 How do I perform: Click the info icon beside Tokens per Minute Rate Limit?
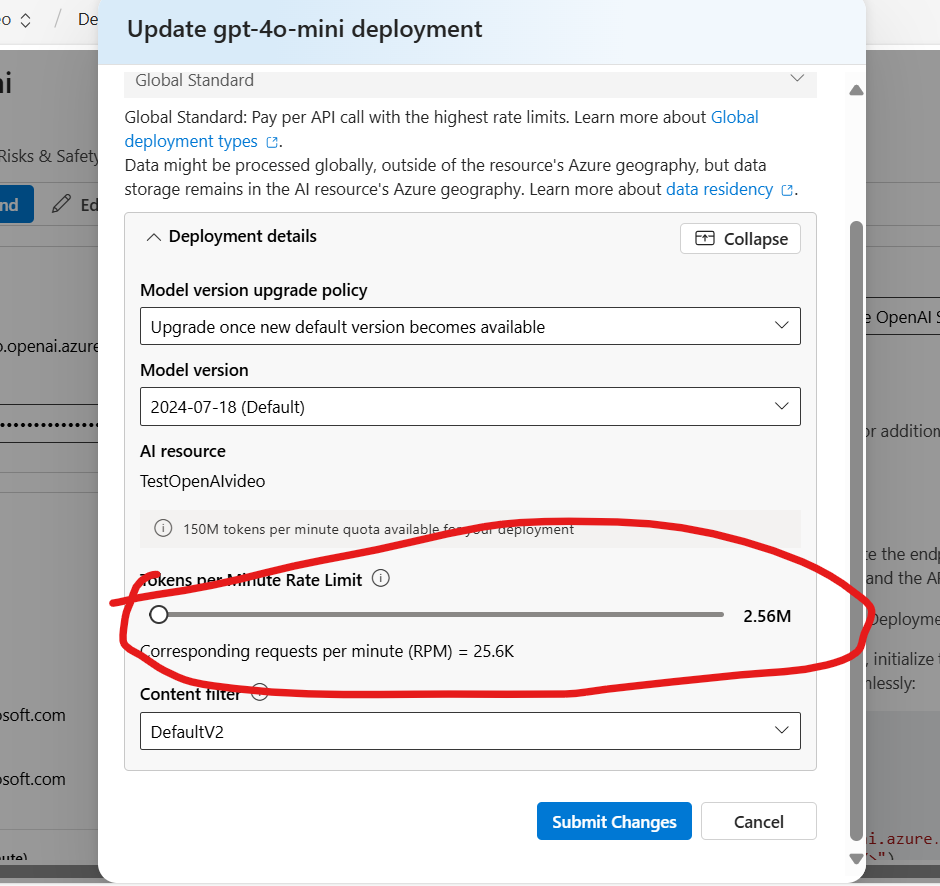pyautogui.click(x=381, y=578)
